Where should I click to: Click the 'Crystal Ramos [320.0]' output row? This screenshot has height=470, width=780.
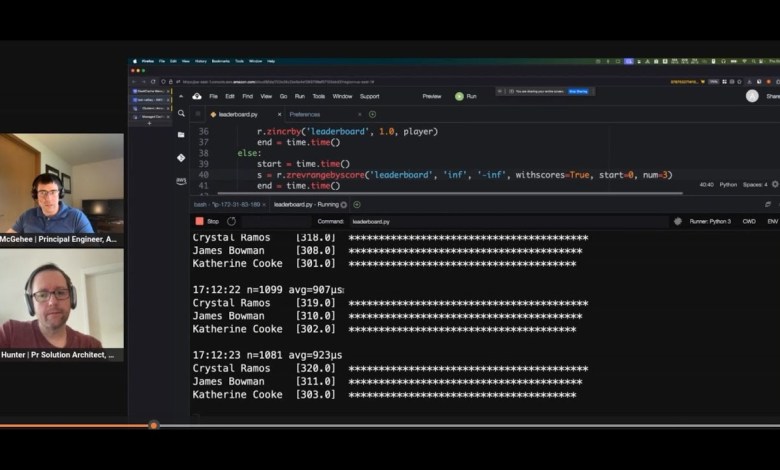[x=390, y=369]
